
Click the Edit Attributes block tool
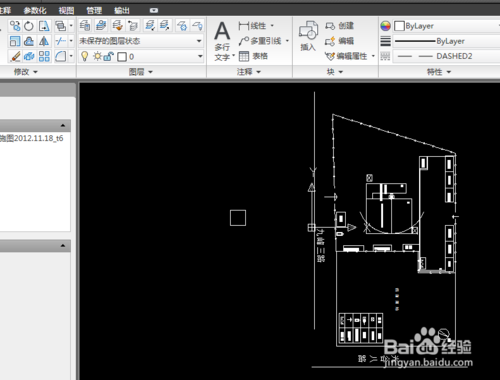[349, 56]
